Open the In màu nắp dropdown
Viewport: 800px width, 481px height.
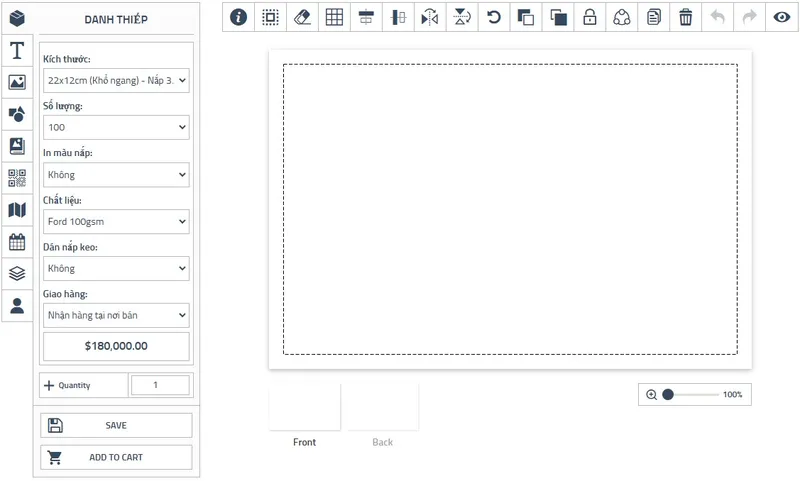pyautogui.click(x=116, y=174)
